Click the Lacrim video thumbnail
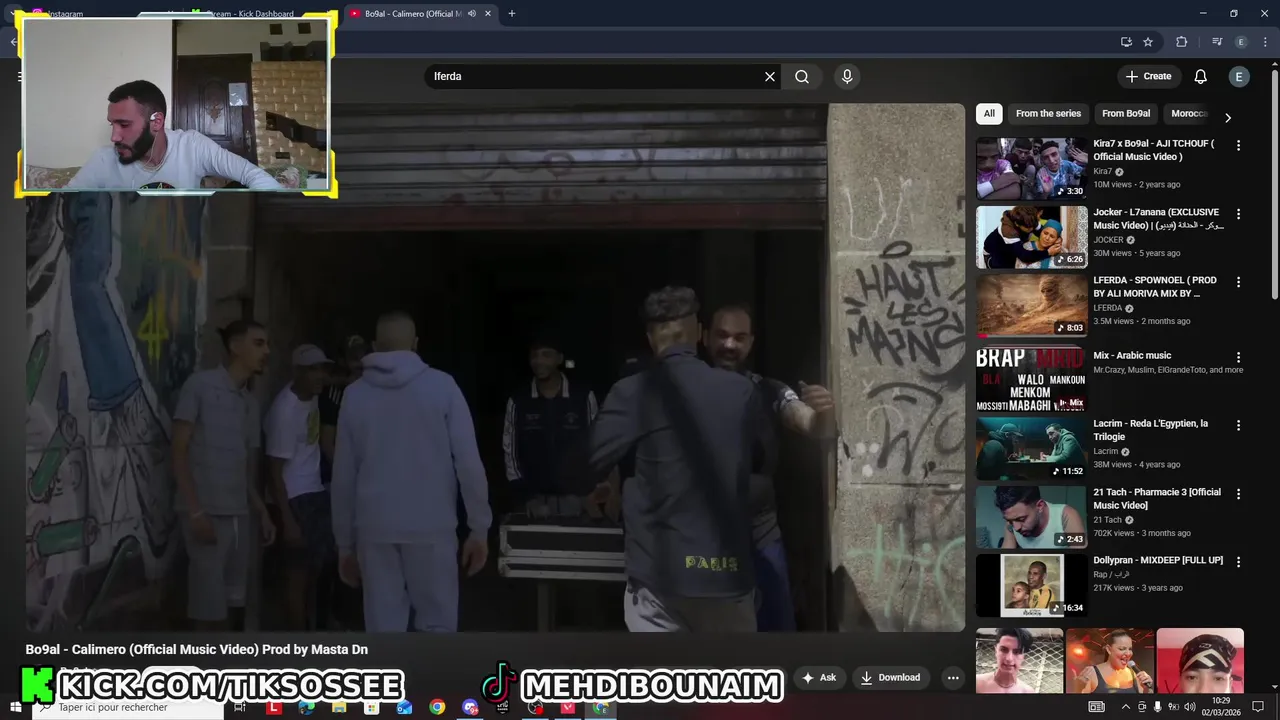The image size is (1280, 720). 1031,448
